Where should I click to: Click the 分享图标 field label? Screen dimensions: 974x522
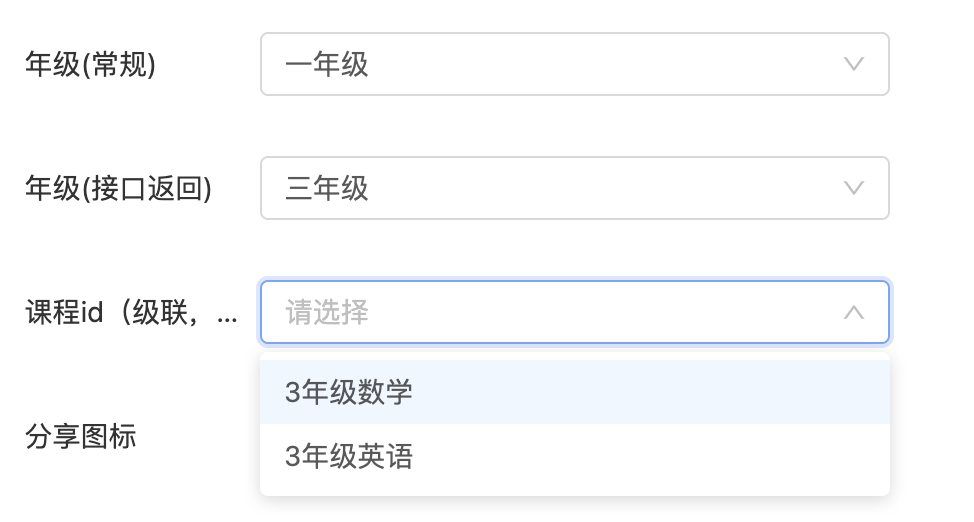[80, 437]
